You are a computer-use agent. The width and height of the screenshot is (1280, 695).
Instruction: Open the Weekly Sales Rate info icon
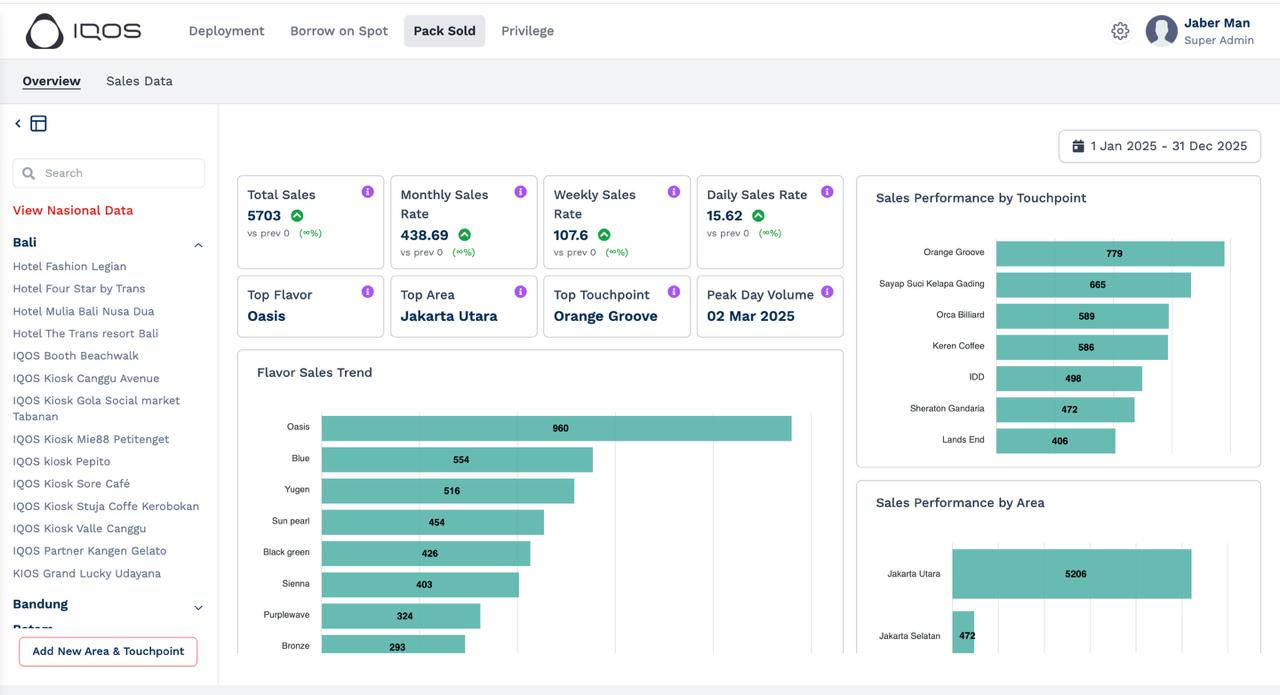point(674,192)
